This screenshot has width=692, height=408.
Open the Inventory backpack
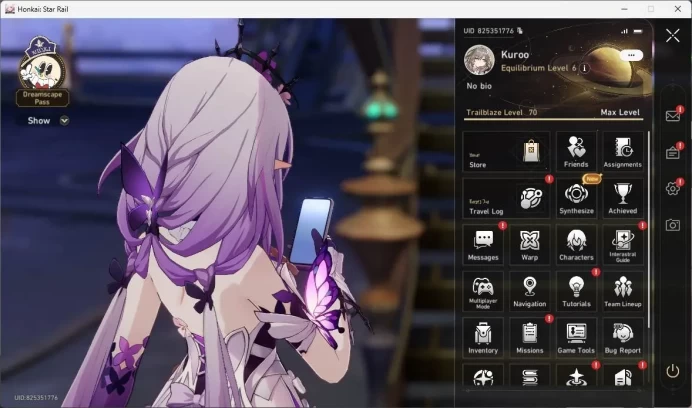[x=483, y=337]
